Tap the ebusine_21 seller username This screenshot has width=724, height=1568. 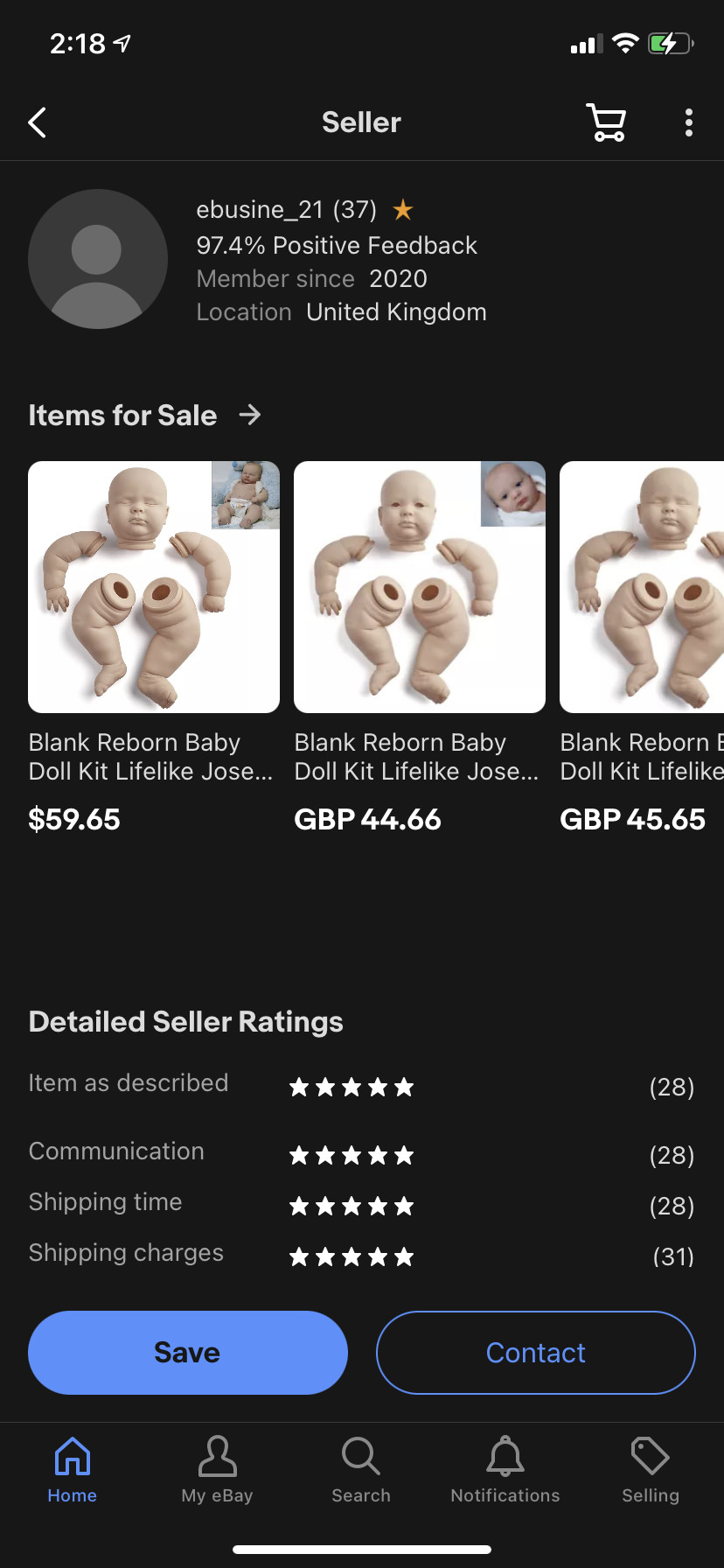261,210
